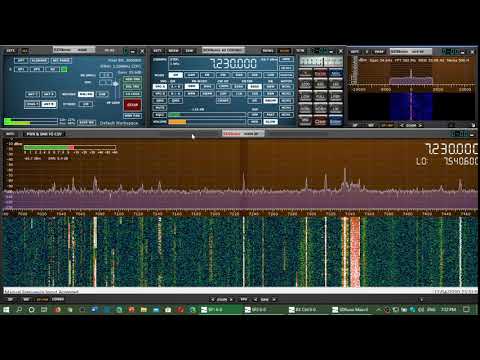Click RBW left arrow in SP1

(x=255, y=300)
